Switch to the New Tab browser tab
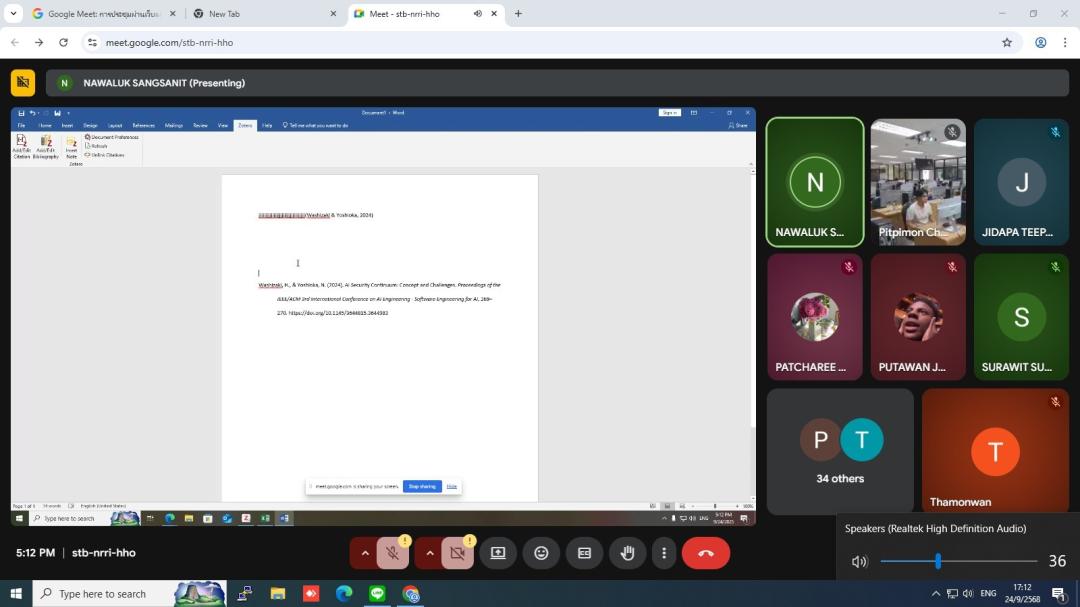The width and height of the screenshot is (1080, 607). click(260, 14)
